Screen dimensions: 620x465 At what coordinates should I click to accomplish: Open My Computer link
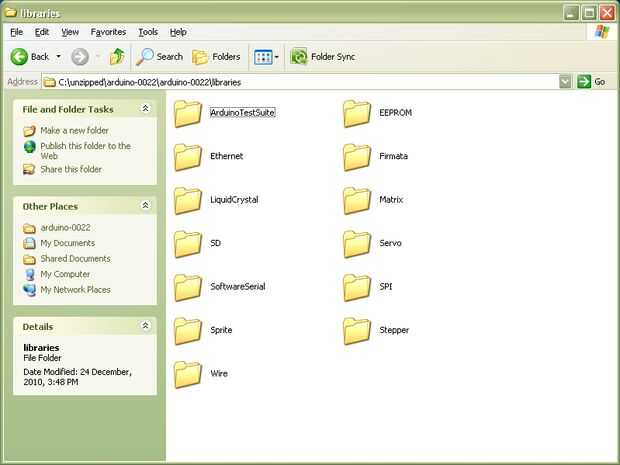[x=65, y=274]
